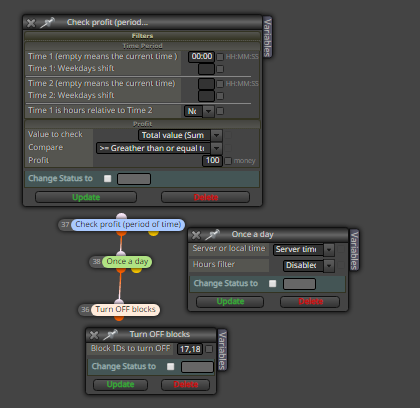420x408 pixels.
Task: Click Time 1 Weekdays shift input
Action: coord(206,69)
